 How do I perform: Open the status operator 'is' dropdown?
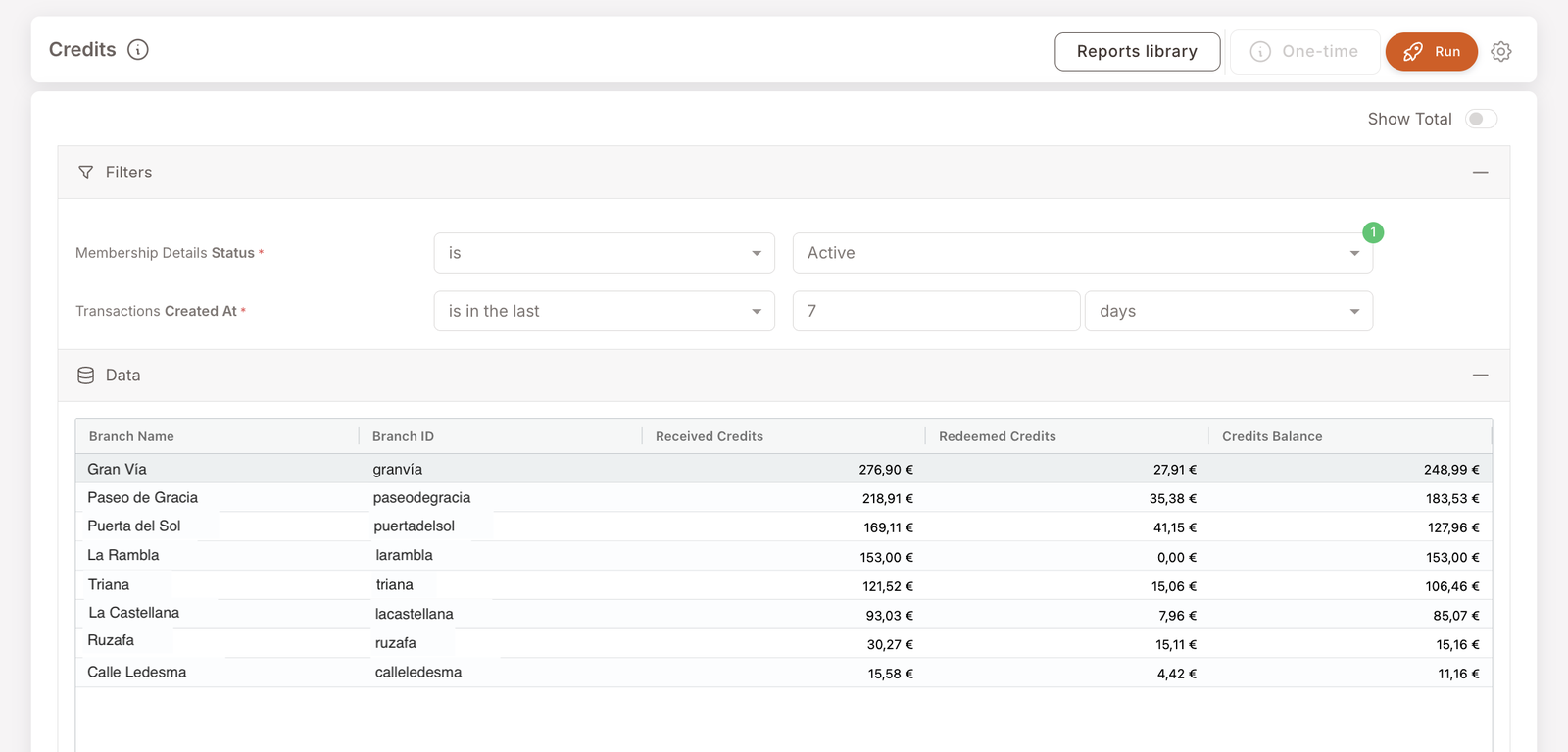coord(605,253)
